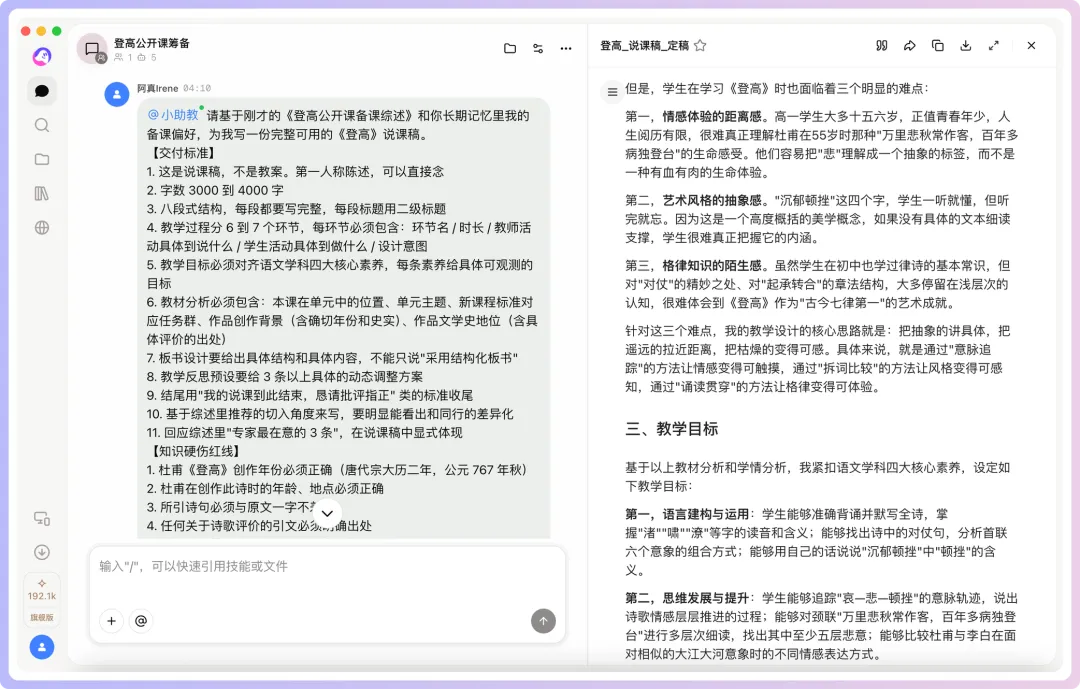View the group bot count icon

tap(141, 58)
